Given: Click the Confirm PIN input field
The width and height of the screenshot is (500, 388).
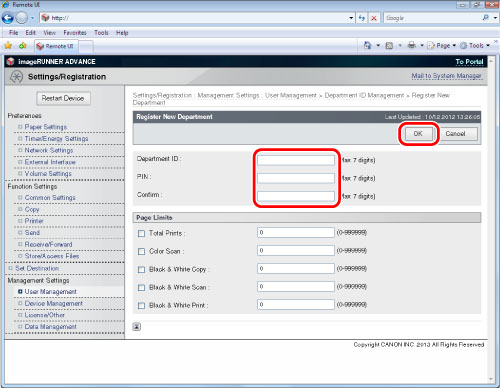Looking at the screenshot, I should click(296, 196).
